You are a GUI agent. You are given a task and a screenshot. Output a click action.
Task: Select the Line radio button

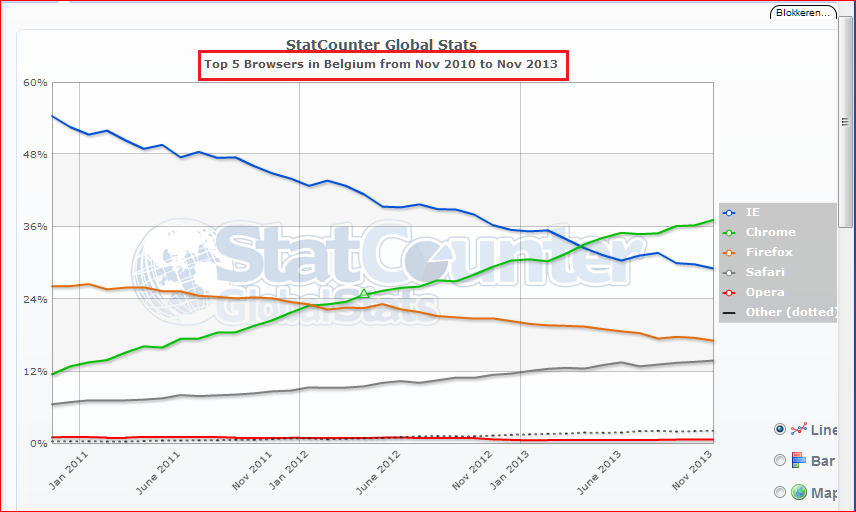[780, 429]
